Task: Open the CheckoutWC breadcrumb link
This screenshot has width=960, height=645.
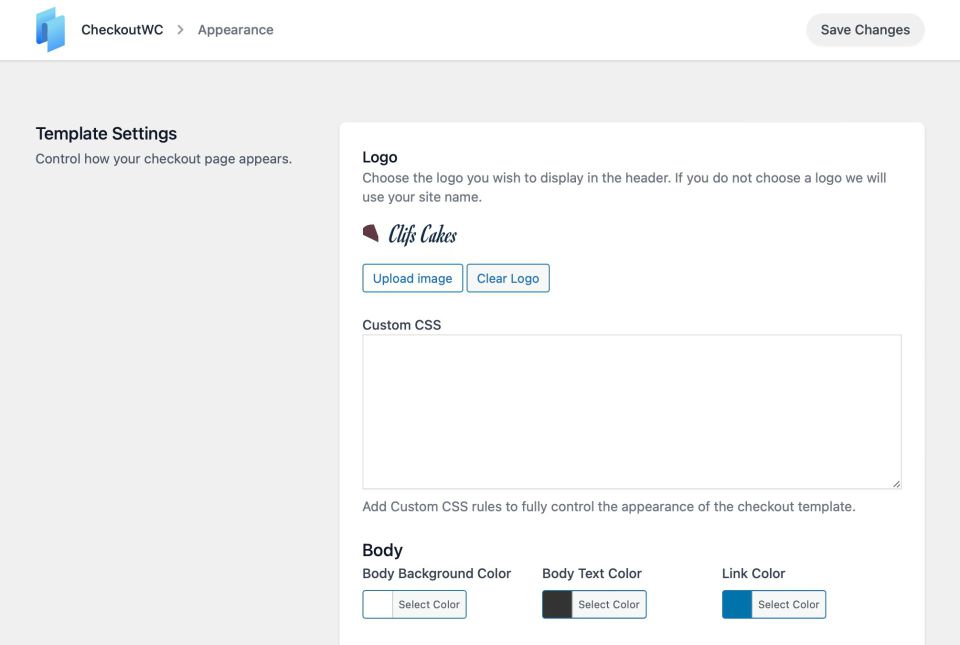Action: [122, 30]
